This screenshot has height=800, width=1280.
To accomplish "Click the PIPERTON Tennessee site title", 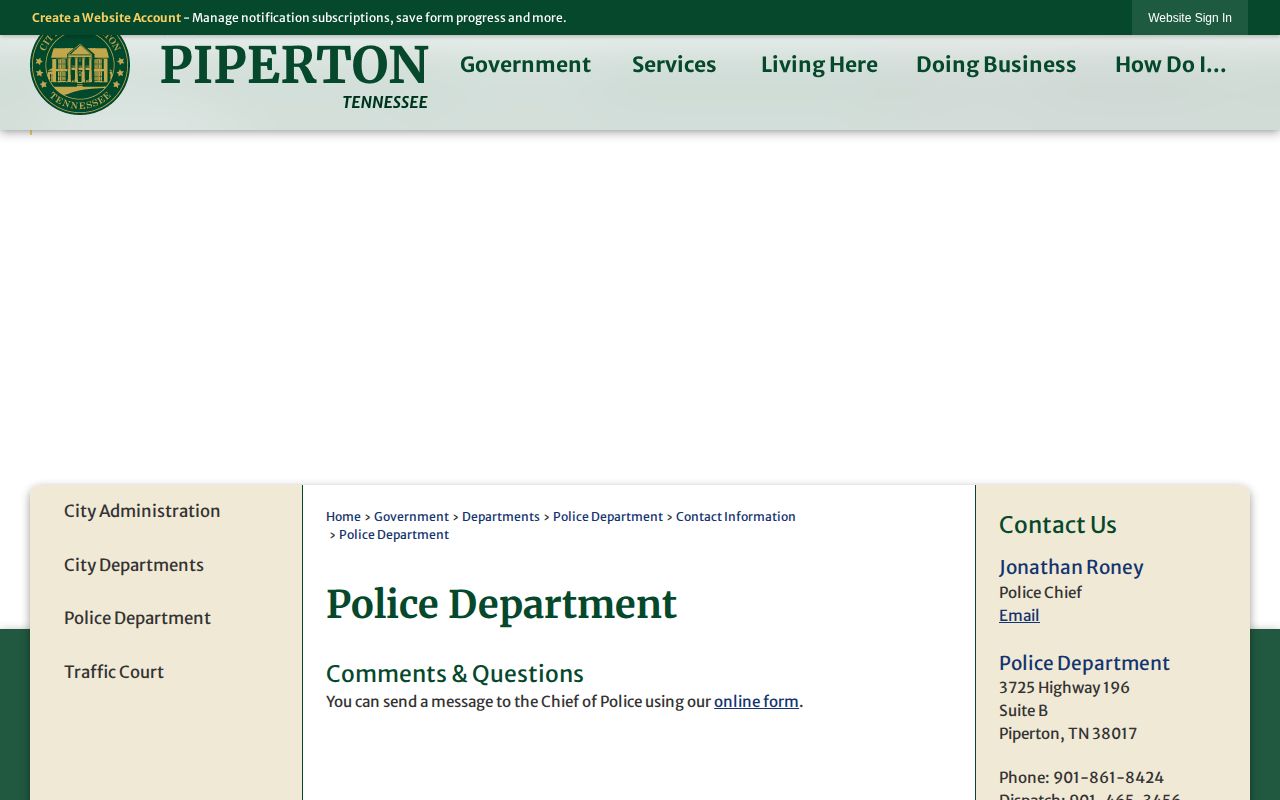I will (294, 76).
